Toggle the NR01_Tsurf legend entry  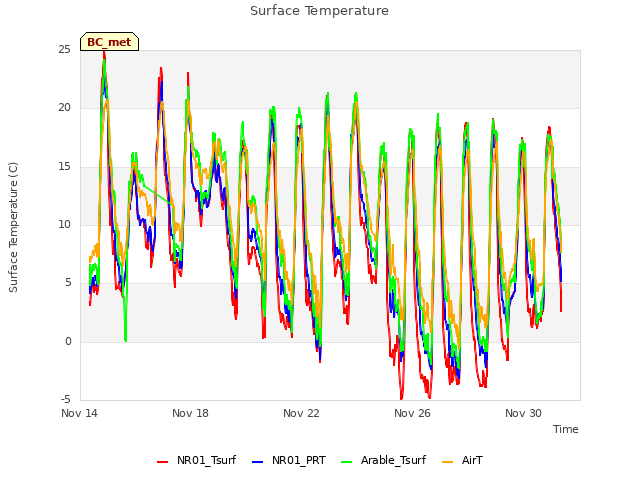[196, 461]
